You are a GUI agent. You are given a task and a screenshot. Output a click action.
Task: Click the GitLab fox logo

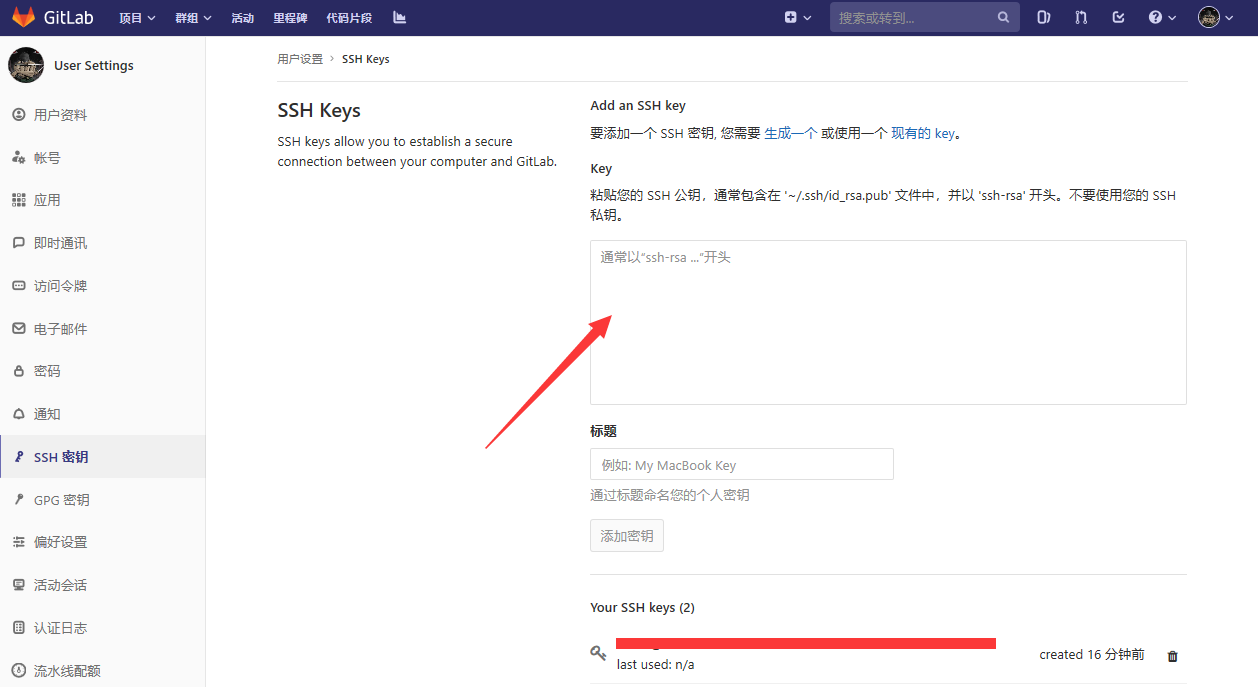point(25,16)
